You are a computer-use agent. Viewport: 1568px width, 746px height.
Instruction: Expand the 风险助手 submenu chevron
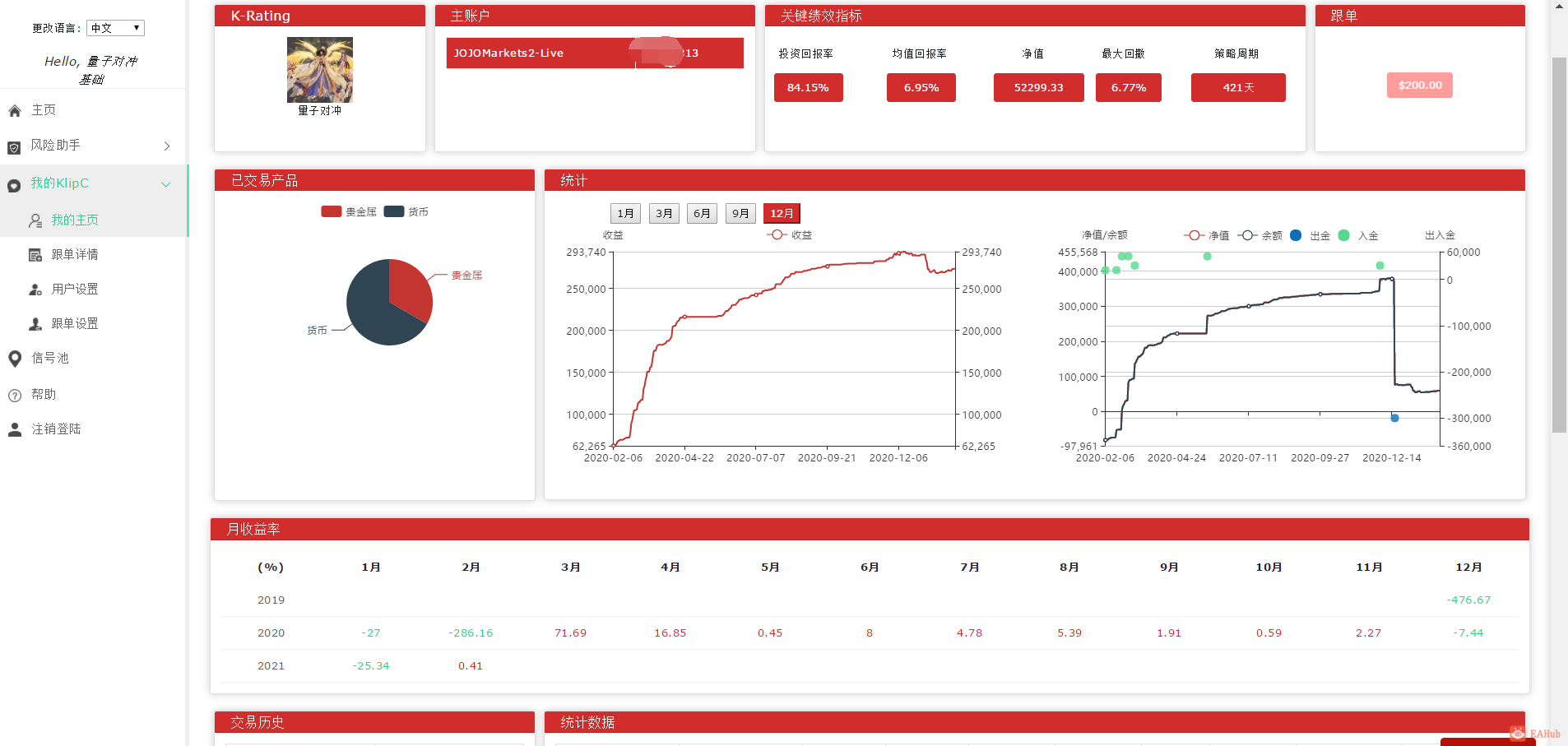tap(167, 146)
